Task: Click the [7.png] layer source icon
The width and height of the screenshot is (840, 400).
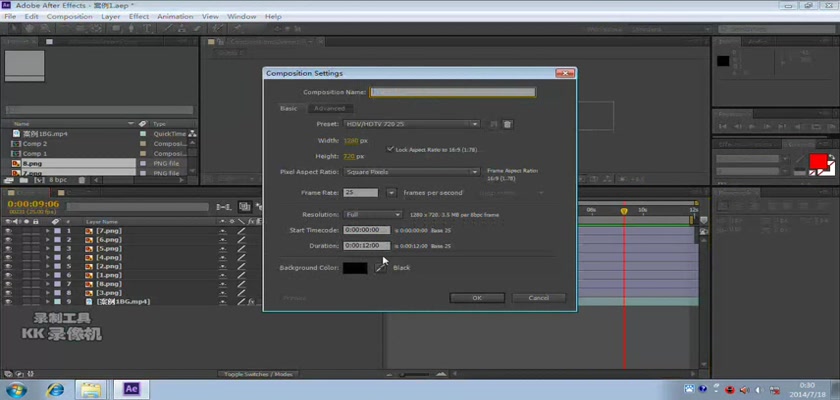Action: pyautogui.click(x=89, y=231)
